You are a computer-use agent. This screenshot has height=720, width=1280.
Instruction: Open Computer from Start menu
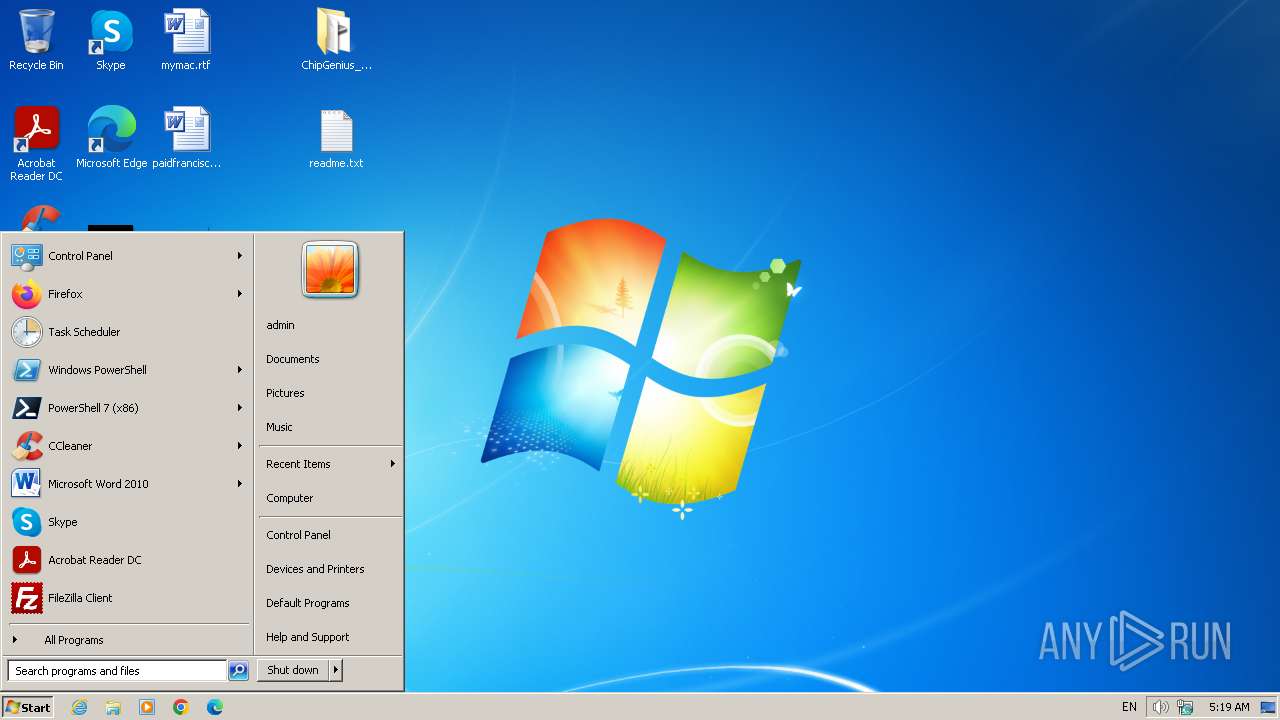[x=330, y=498]
